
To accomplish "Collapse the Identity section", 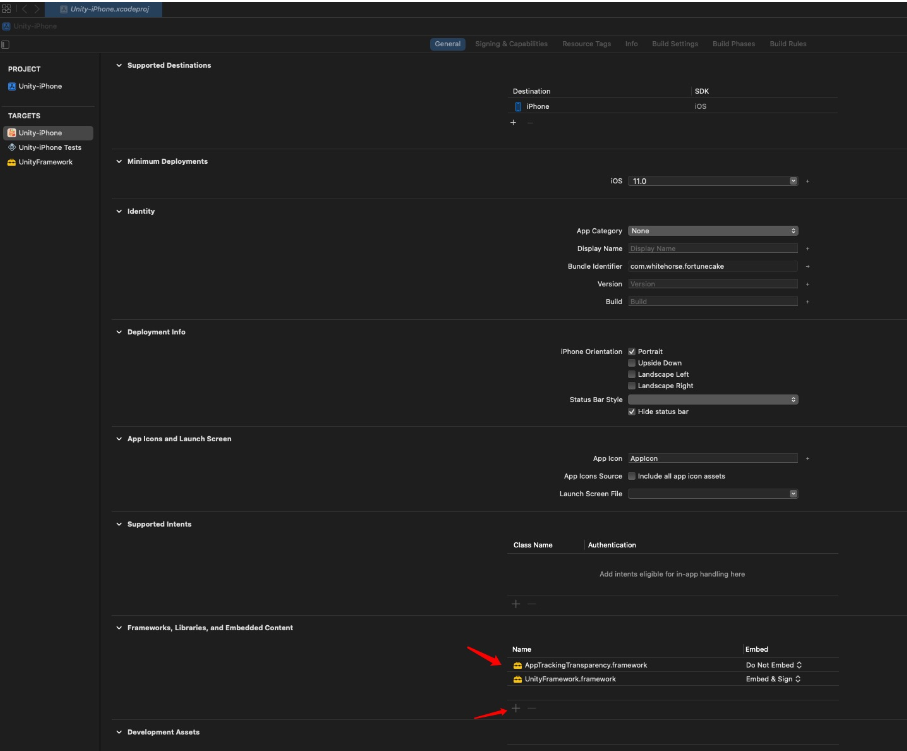I will pos(119,211).
